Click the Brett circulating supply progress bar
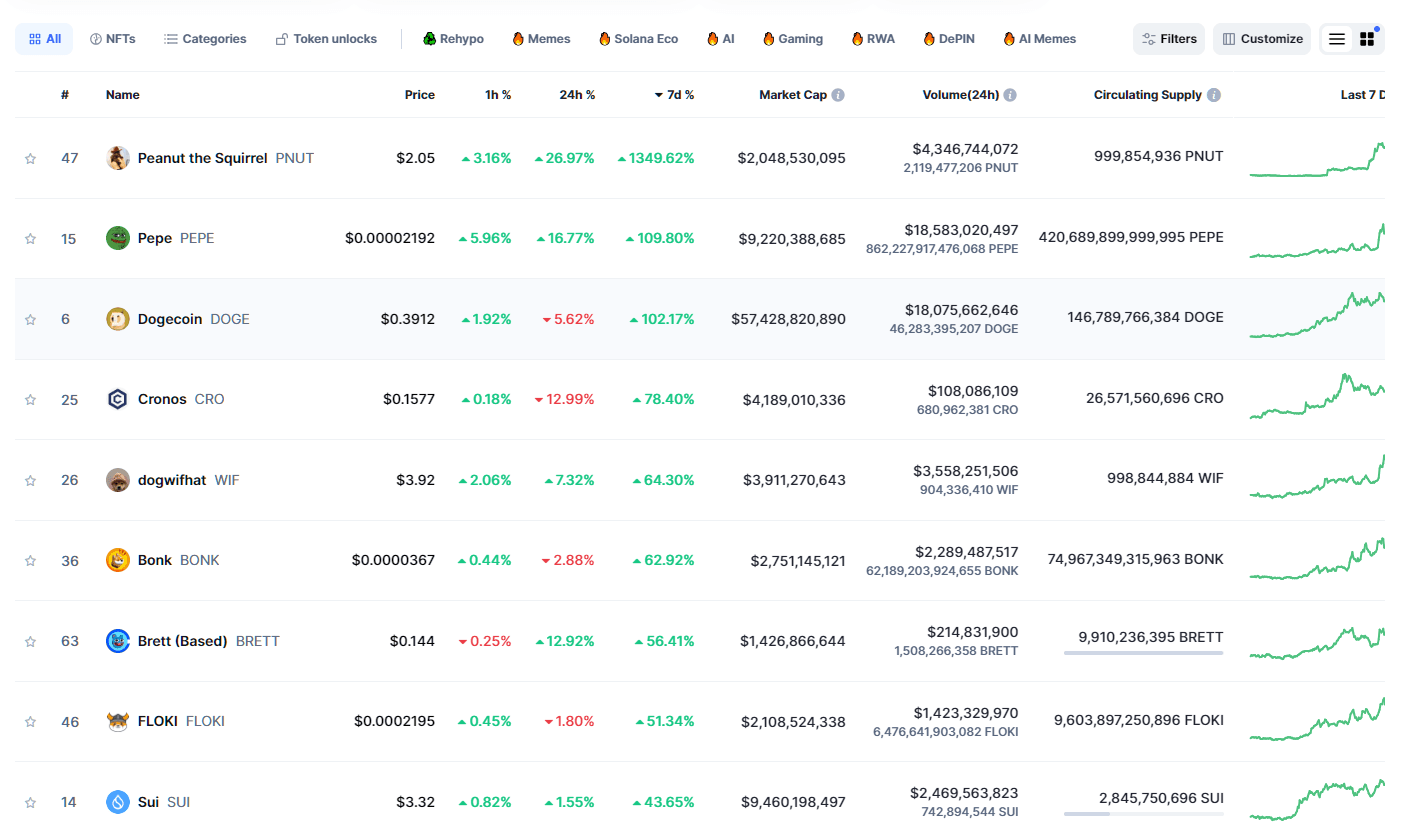Image resolution: width=1405 pixels, height=831 pixels. [x=1143, y=653]
